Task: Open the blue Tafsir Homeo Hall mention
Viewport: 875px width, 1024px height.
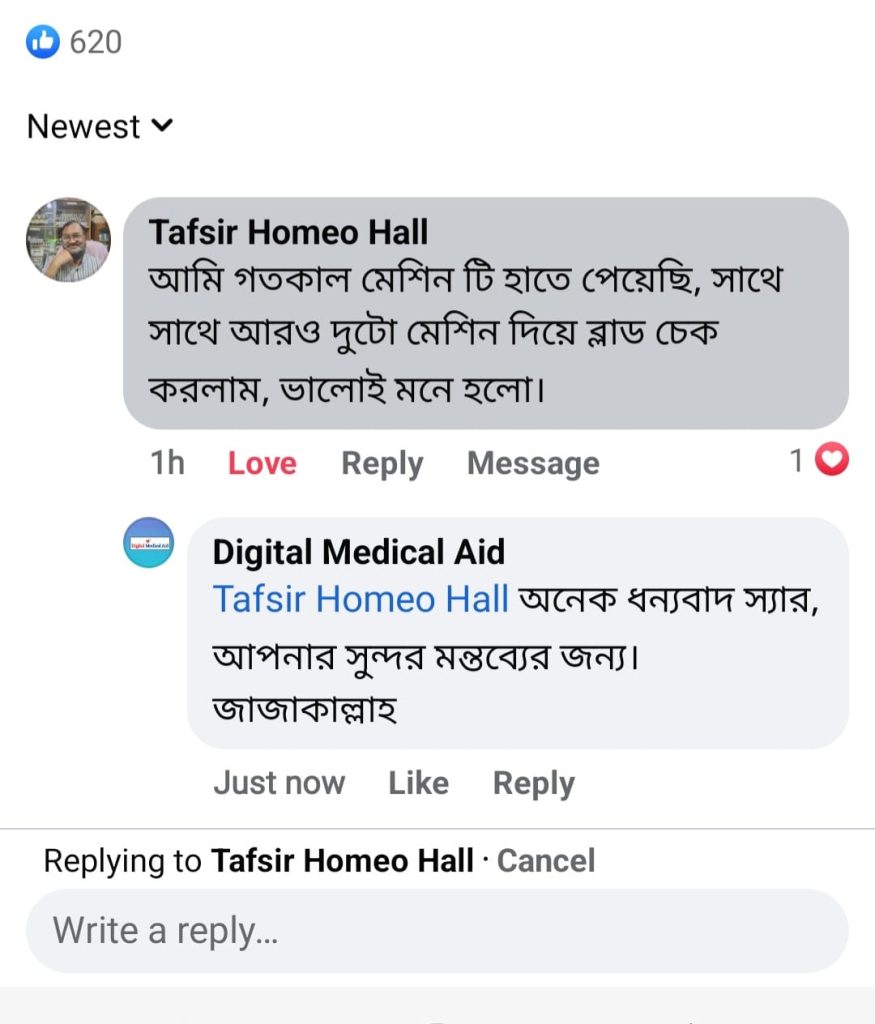Action: coord(360,599)
